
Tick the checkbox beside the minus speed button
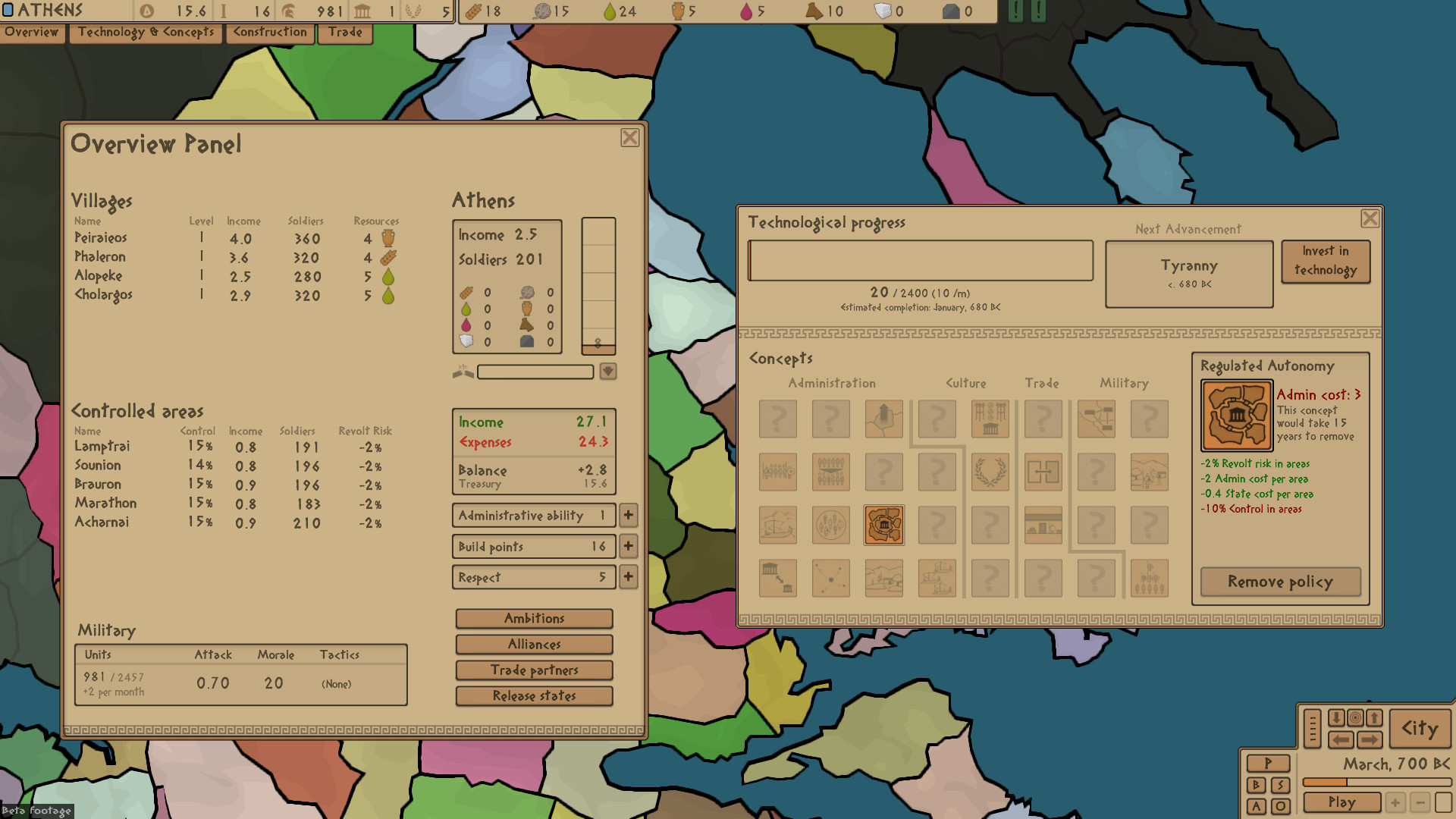pyautogui.click(x=1443, y=802)
